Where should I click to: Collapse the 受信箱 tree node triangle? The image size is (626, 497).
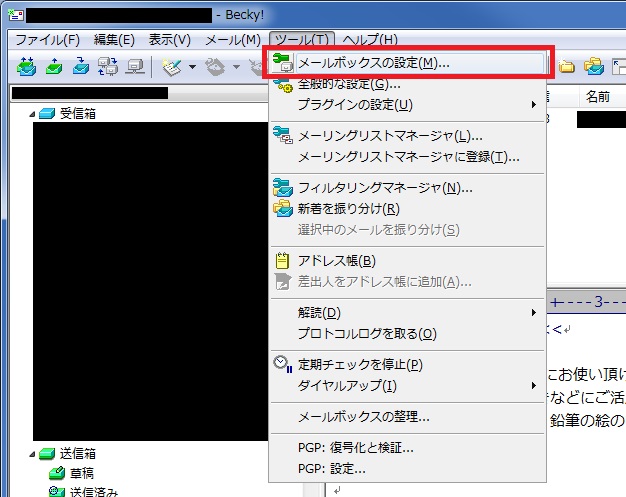coord(32,115)
